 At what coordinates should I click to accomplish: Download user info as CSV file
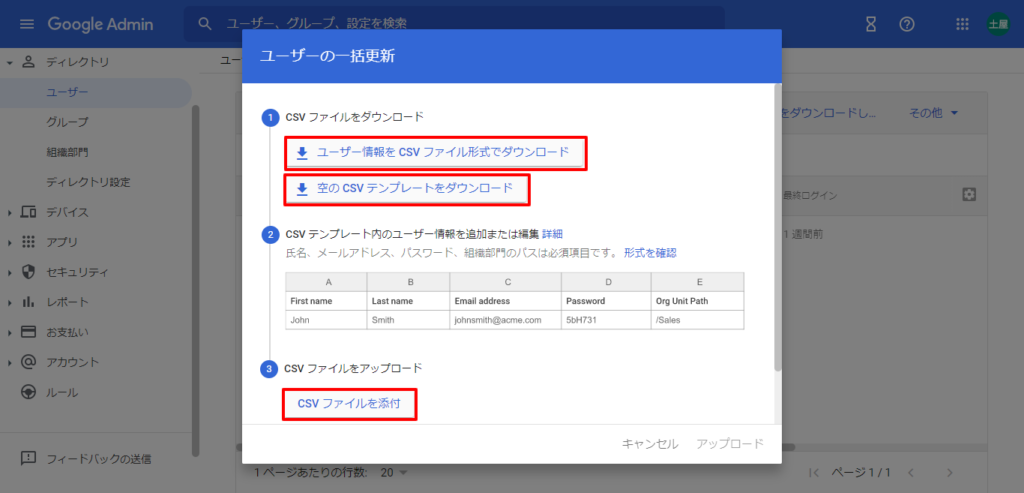click(x=435, y=152)
